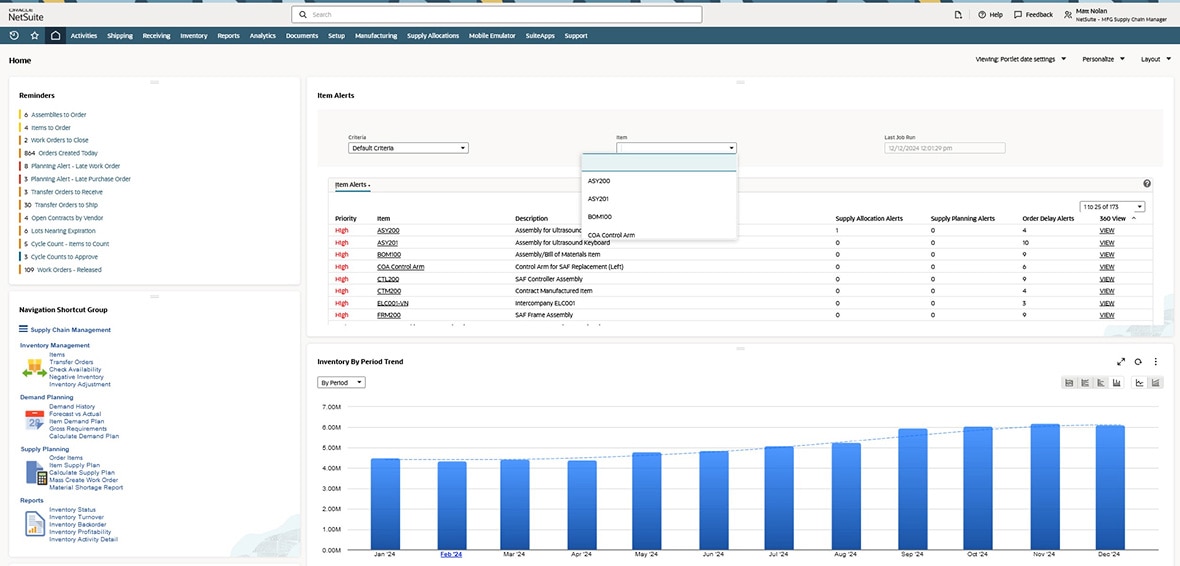The image size is (1180, 566).
Task: Click the Create New document icon
Action: 958,15
